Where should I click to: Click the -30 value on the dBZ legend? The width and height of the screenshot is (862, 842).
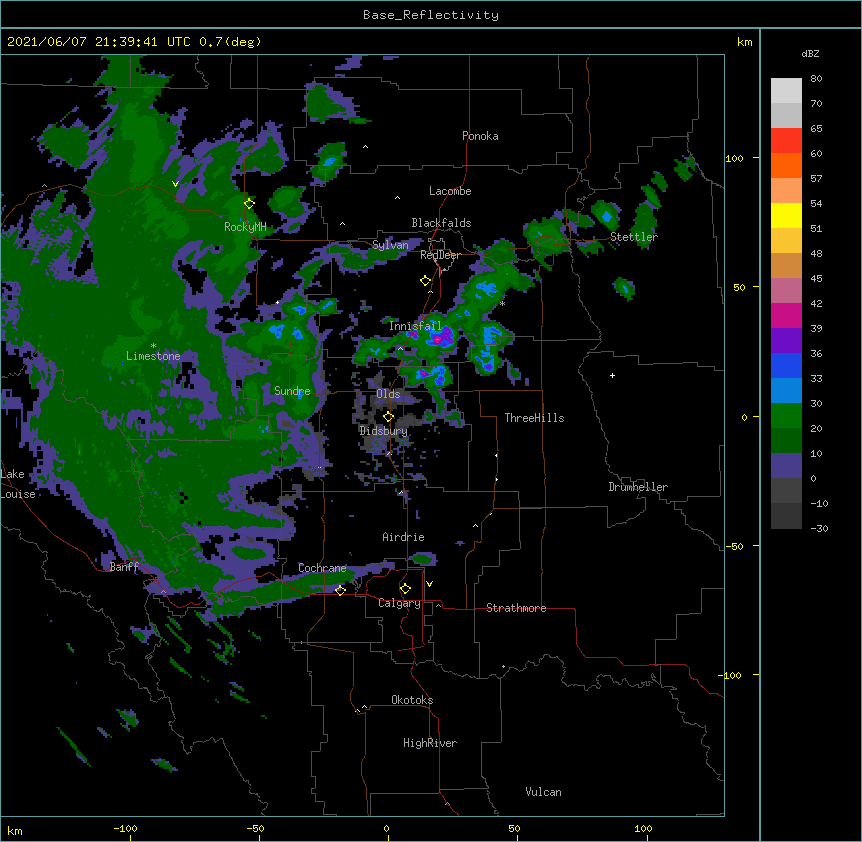pyautogui.click(x=819, y=528)
